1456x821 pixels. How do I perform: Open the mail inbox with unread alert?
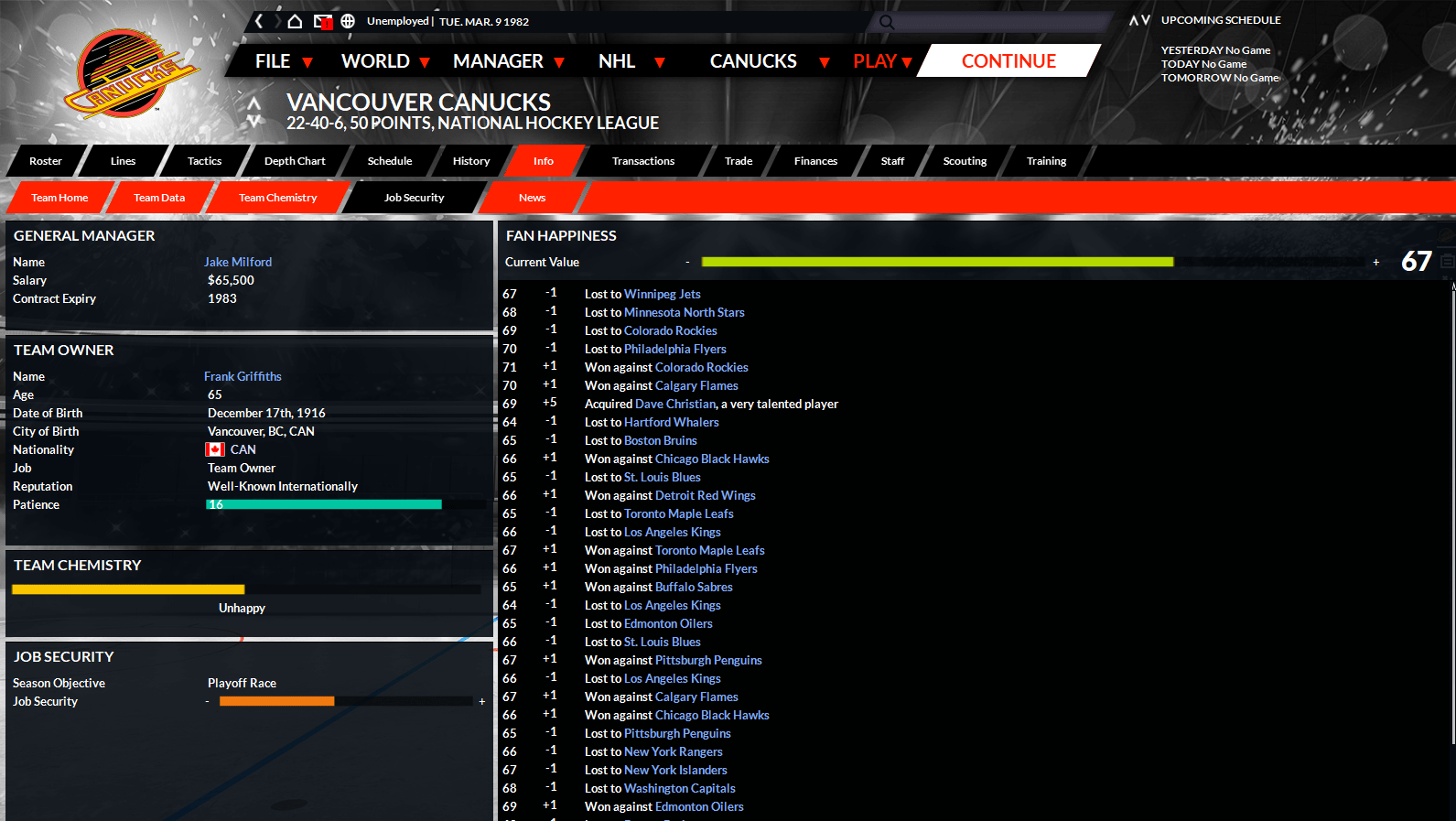point(322,22)
